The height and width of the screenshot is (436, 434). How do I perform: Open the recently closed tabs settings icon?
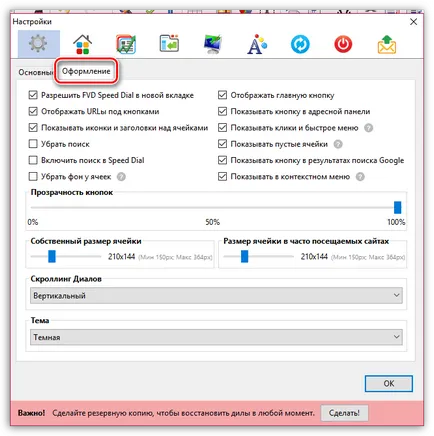(x=169, y=43)
